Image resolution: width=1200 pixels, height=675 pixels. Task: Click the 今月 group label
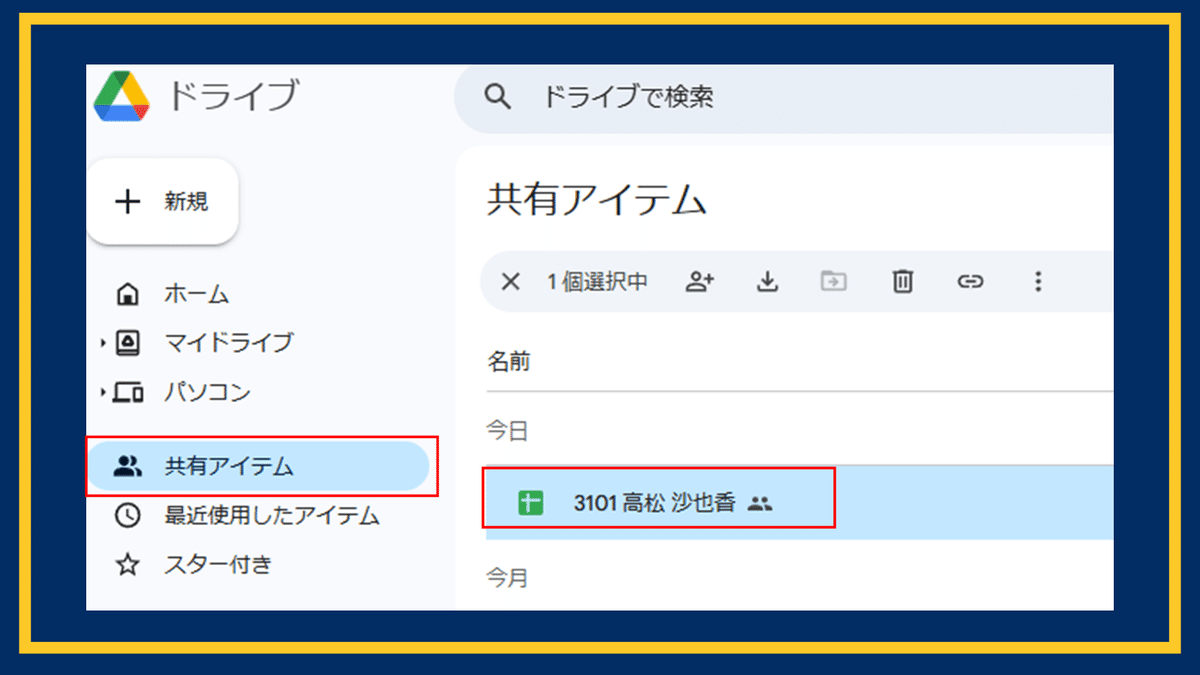point(507,578)
